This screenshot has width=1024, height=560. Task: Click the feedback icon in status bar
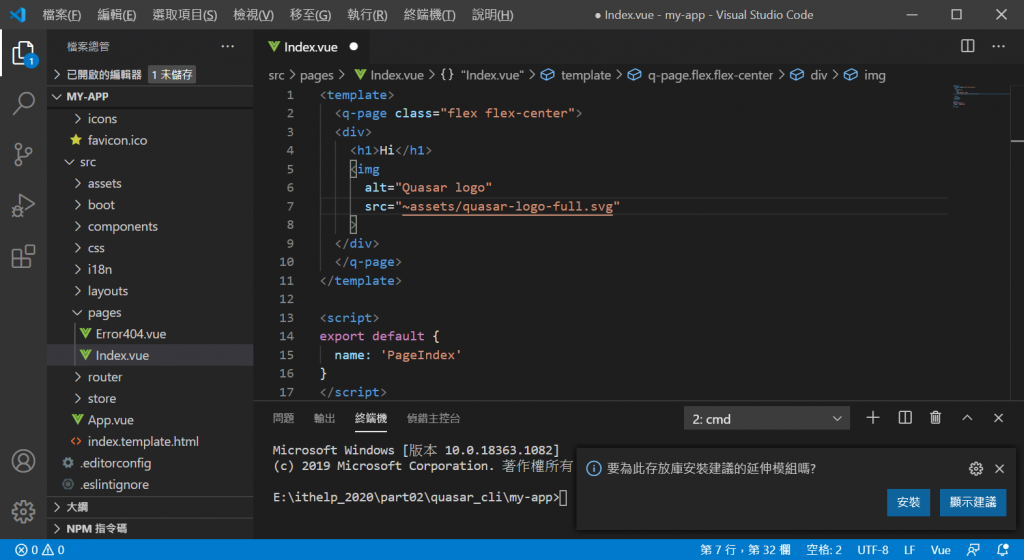[x=973, y=550]
